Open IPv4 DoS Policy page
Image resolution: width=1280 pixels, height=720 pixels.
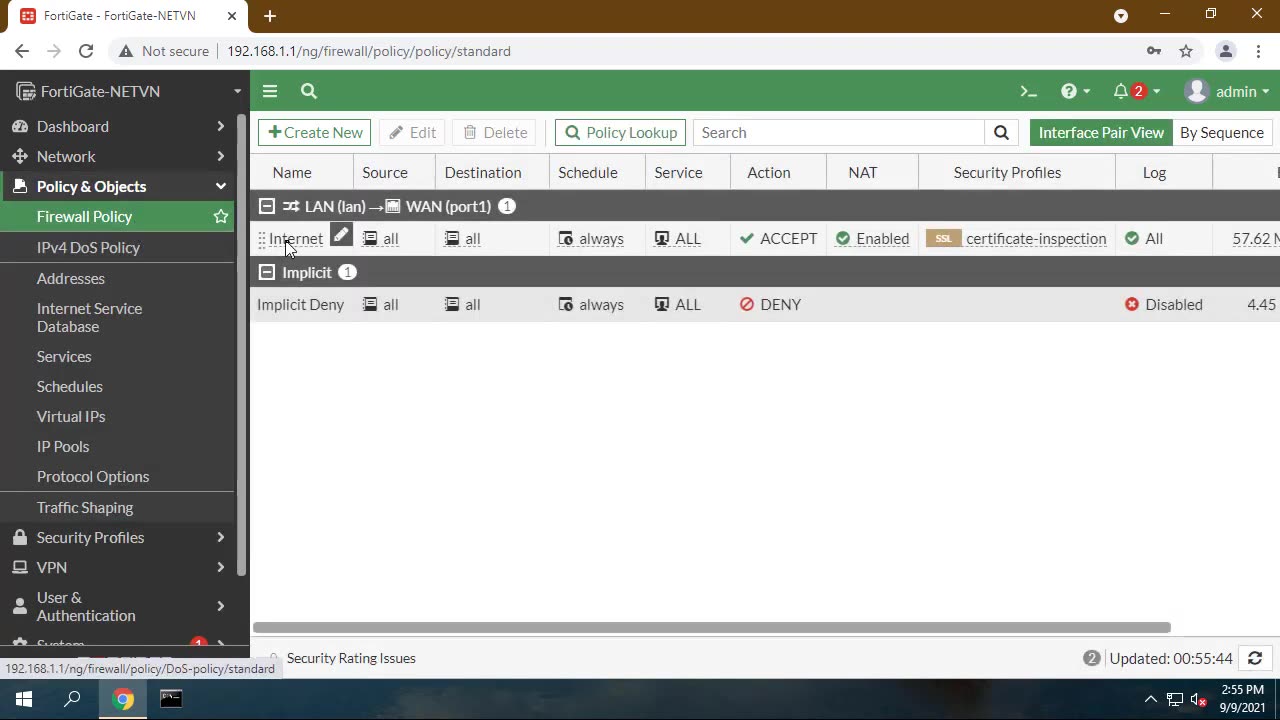click(x=88, y=247)
